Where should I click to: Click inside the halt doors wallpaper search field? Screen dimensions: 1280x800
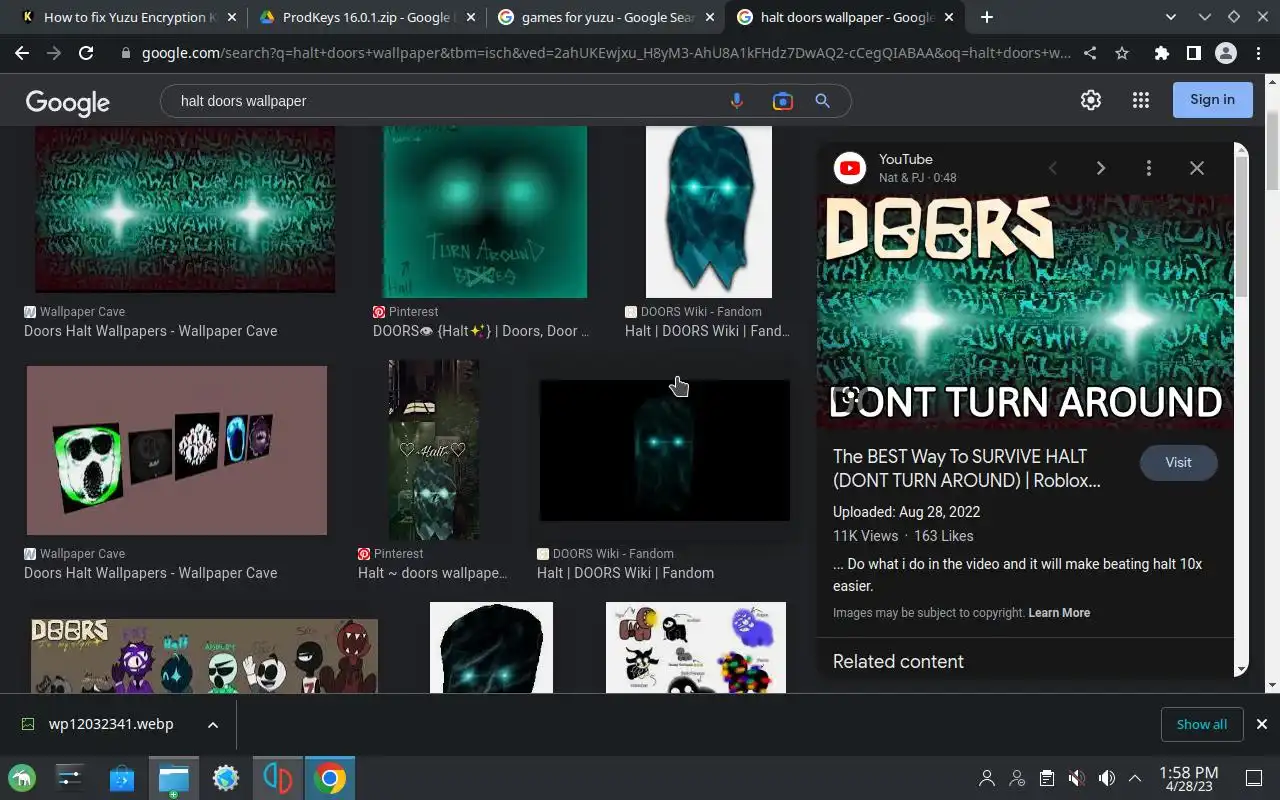445,101
